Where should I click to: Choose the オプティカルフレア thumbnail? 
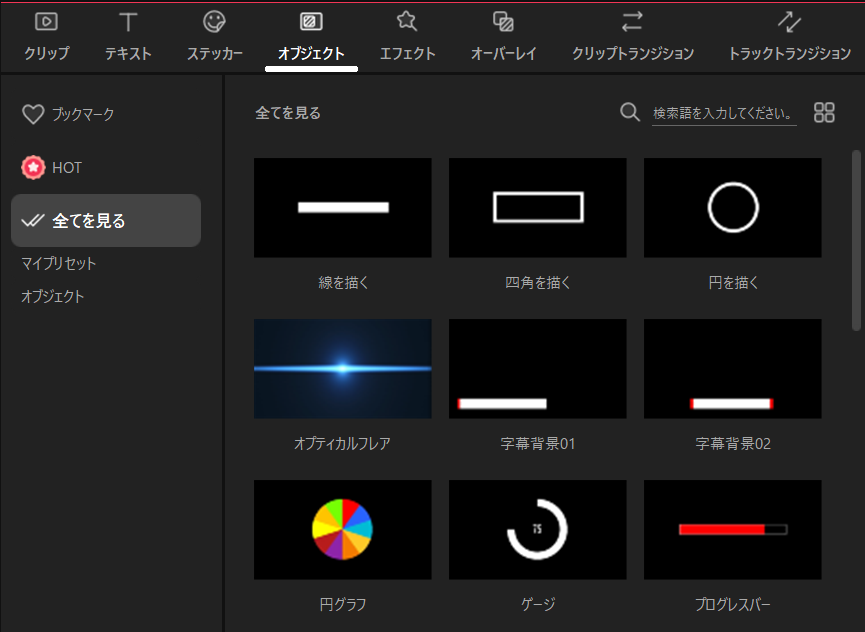[x=342, y=368]
